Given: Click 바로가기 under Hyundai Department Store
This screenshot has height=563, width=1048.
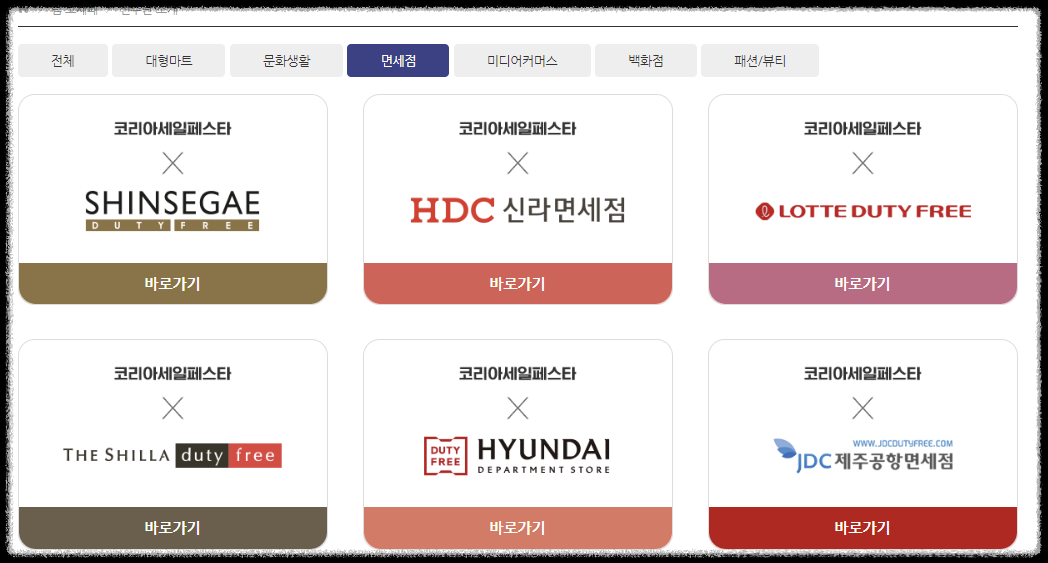Looking at the screenshot, I should pos(518,528).
